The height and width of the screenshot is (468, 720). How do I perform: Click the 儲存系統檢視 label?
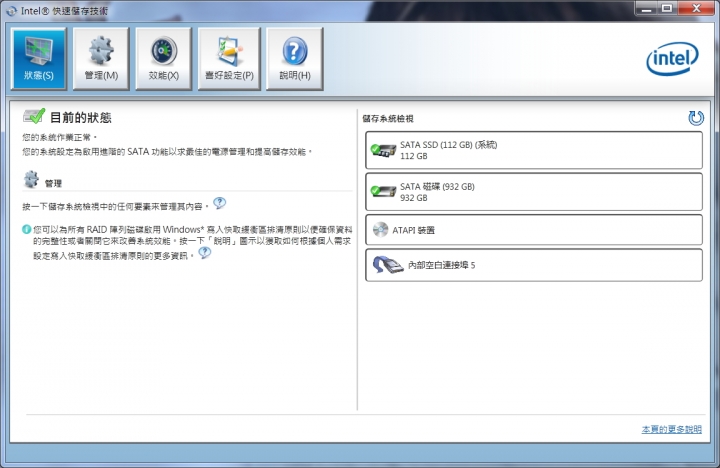(388, 118)
